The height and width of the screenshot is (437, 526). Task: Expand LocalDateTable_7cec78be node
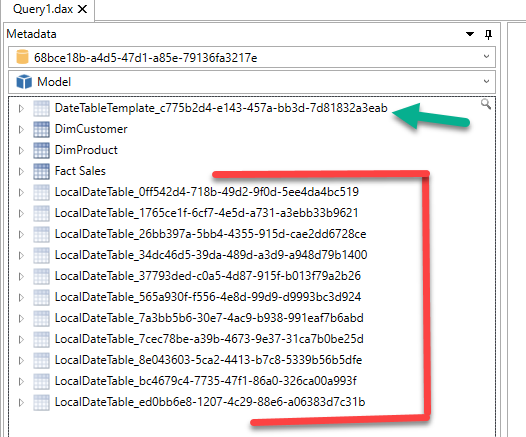coord(21,339)
